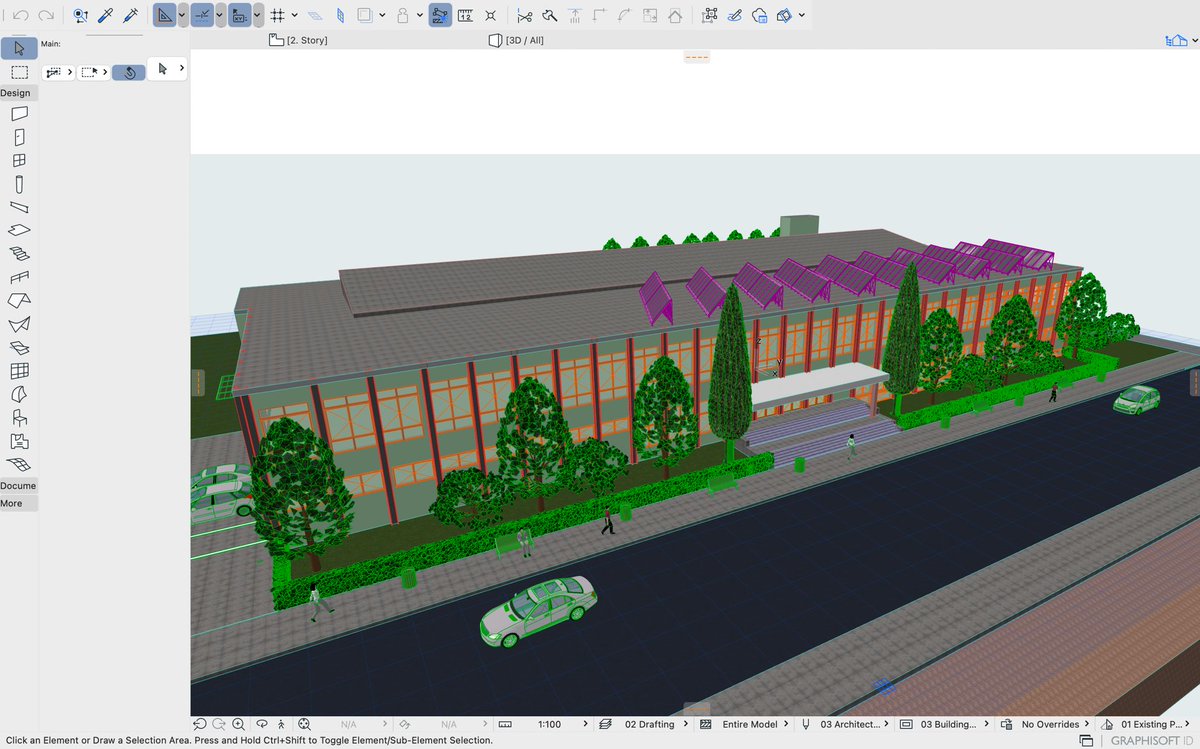Toggle the highlighted icon left of Measure
This screenshot has width=1200, height=749.
click(x=440, y=16)
